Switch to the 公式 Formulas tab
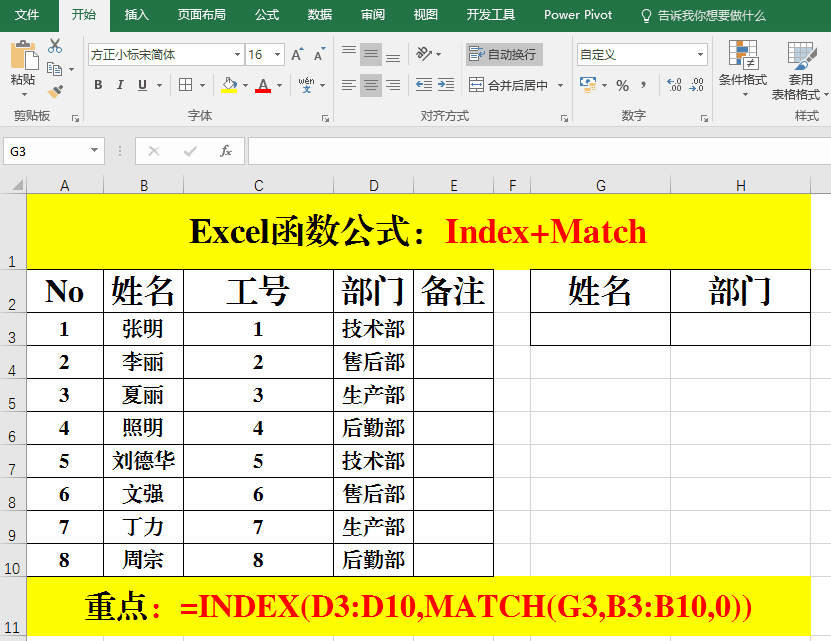This screenshot has width=831, height=641. [267, 15]
